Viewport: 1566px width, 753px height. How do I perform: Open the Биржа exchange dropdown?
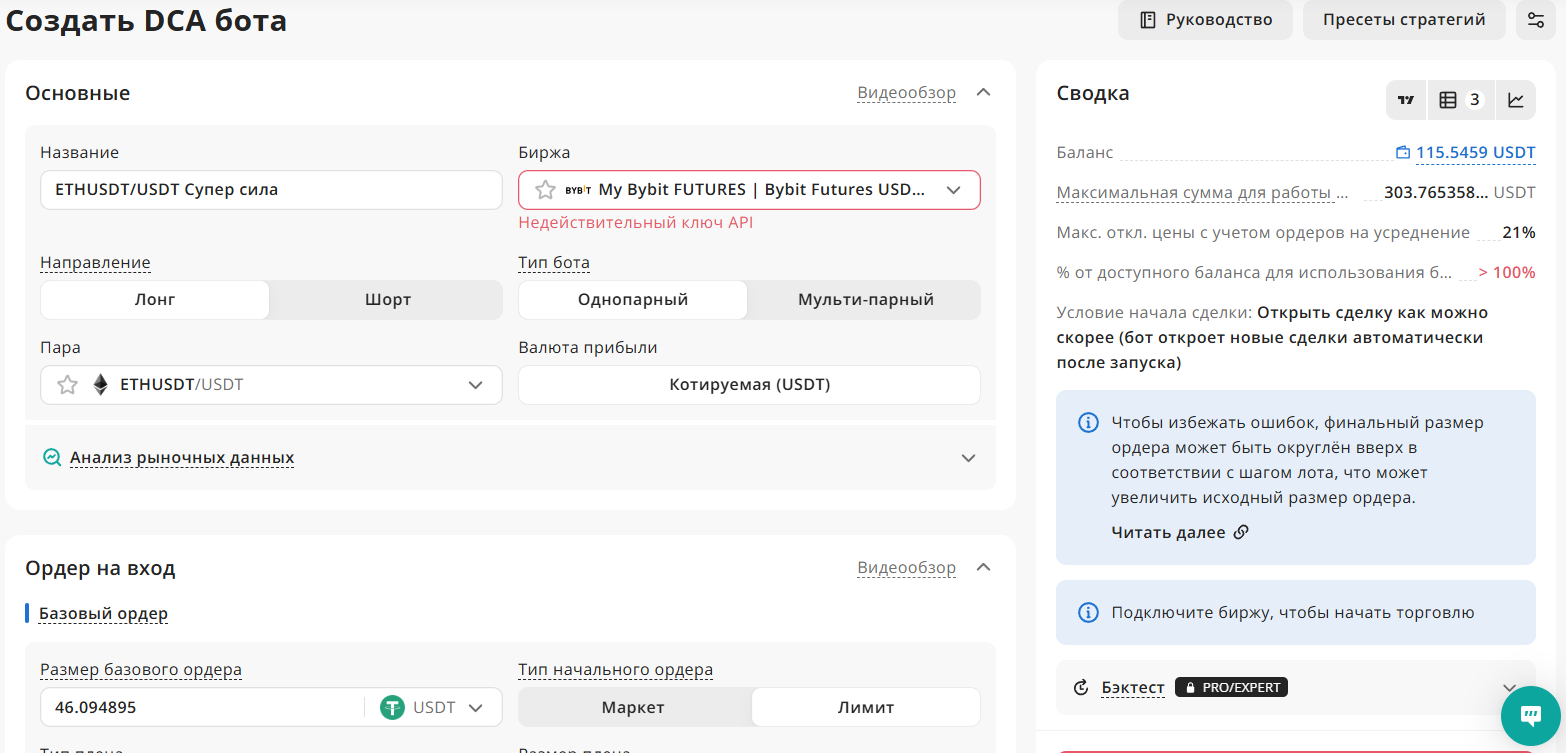952,190
